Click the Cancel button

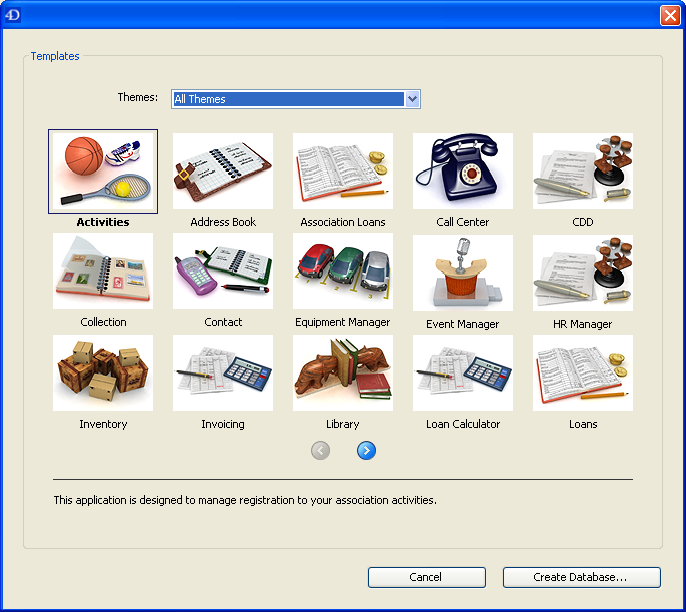426,577
